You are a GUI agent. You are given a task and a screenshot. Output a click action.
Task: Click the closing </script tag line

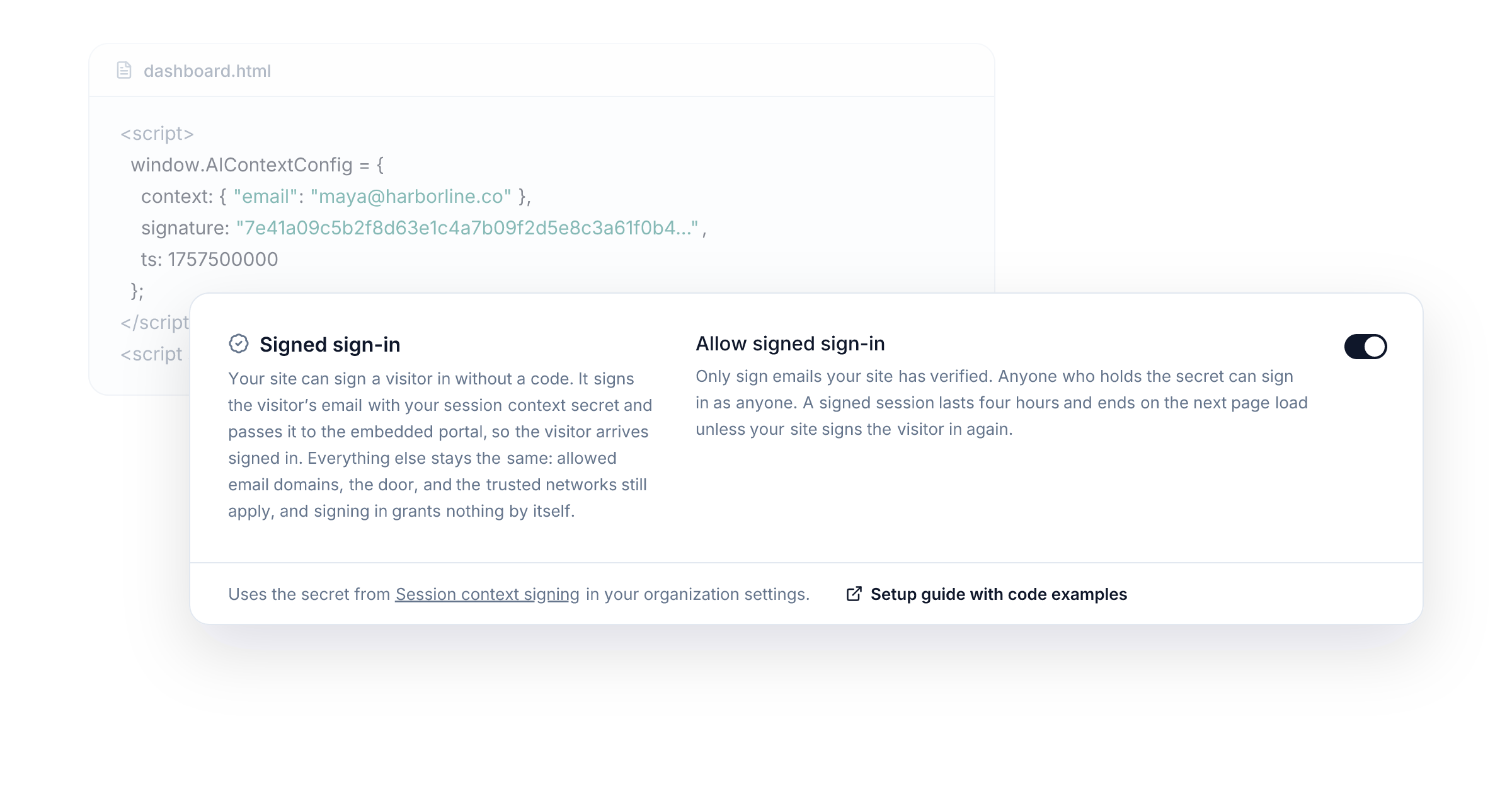(154, 323)
